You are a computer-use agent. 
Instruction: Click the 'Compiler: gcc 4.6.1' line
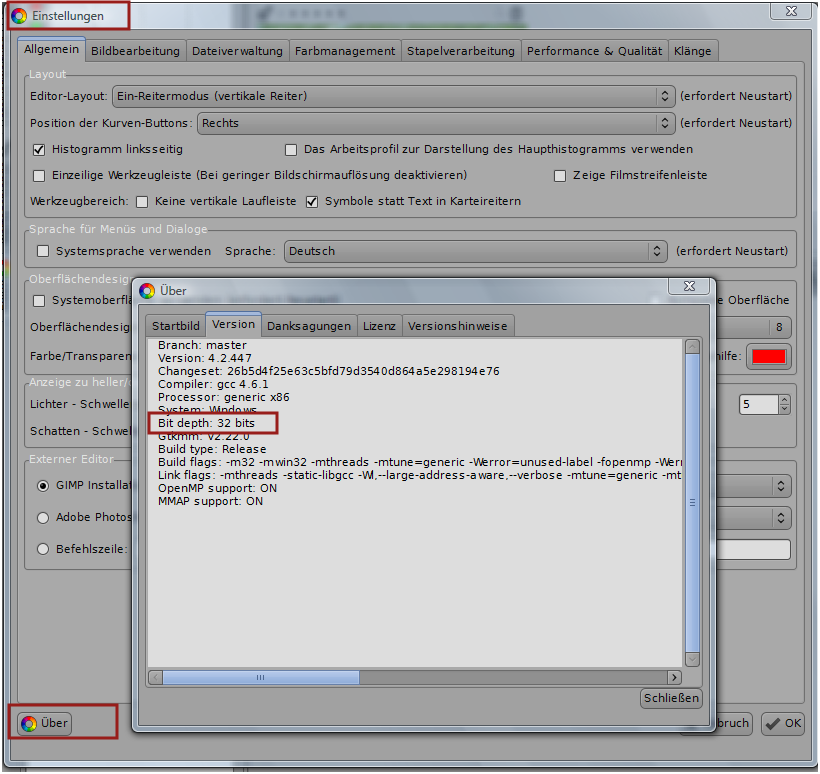pyautogui.click(x=213, y=384)
